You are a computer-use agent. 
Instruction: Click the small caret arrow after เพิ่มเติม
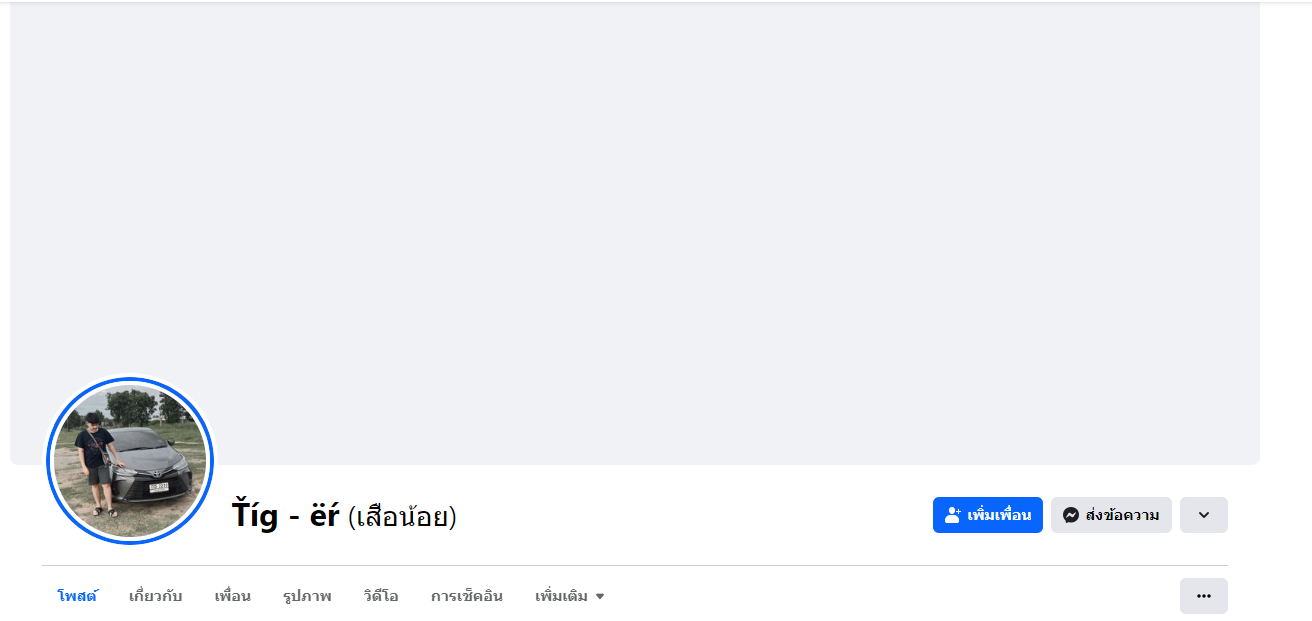(x=600, y=597)
